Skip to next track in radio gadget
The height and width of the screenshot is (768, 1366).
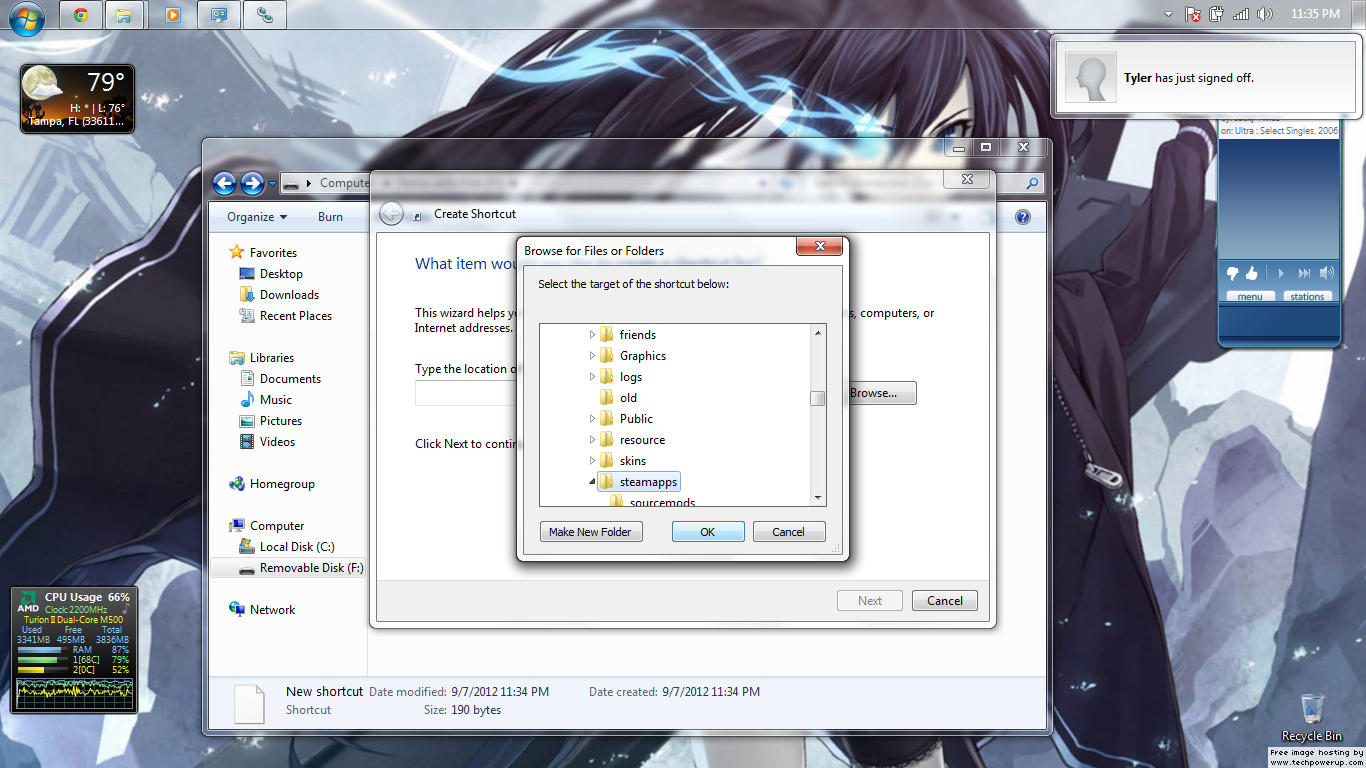point(1304,273)
